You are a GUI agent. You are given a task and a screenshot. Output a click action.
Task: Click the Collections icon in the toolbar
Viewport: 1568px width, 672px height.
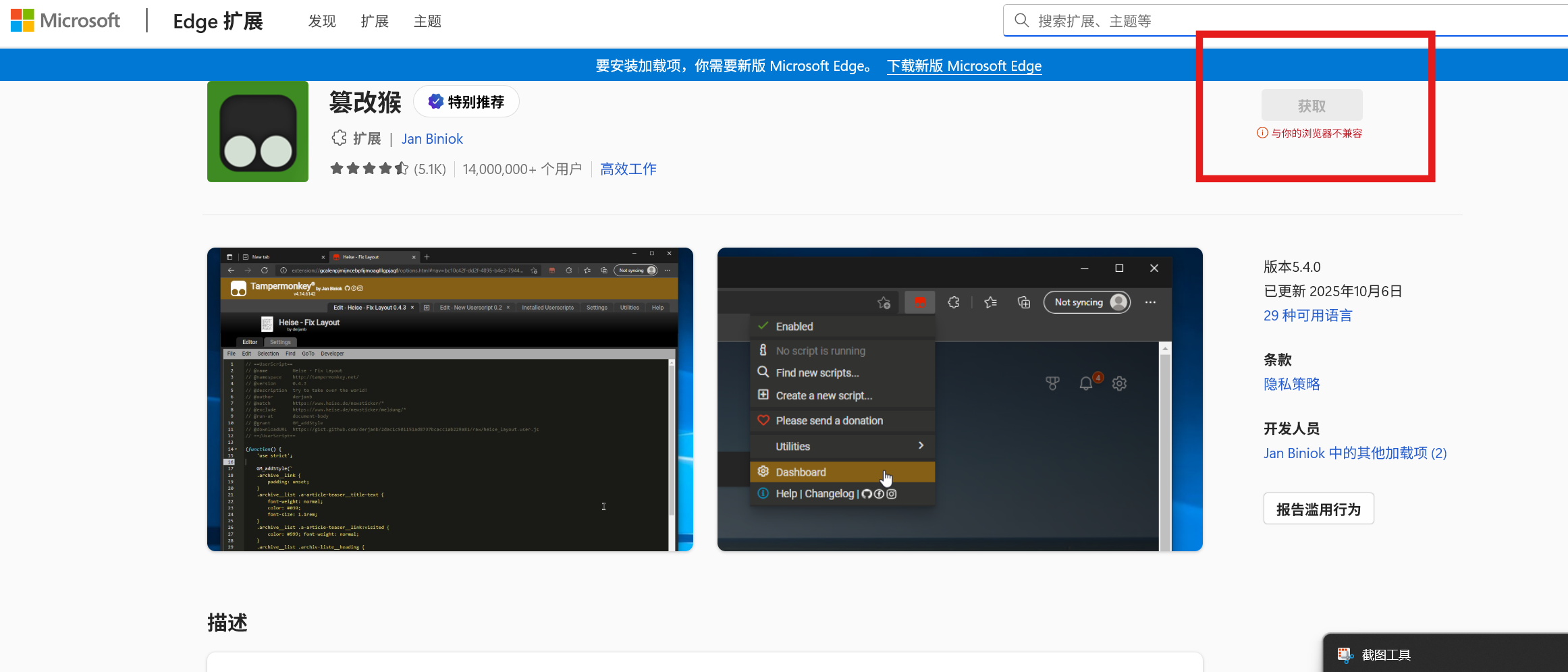point(1023,303)
